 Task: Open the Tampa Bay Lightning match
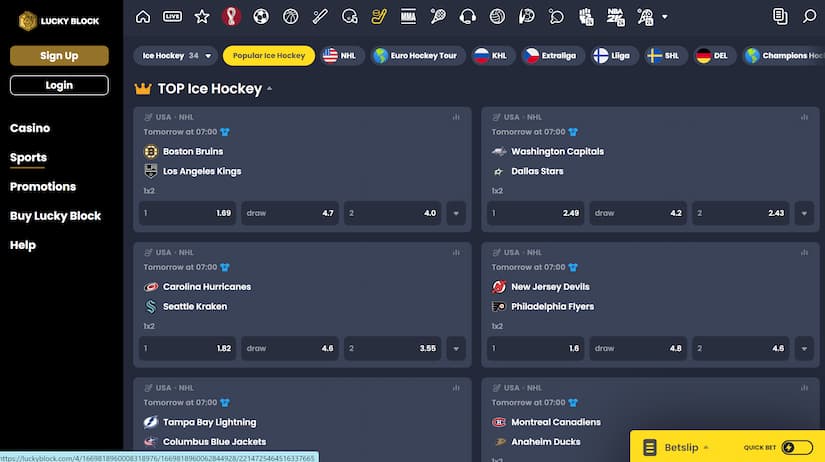click(209, 422)
